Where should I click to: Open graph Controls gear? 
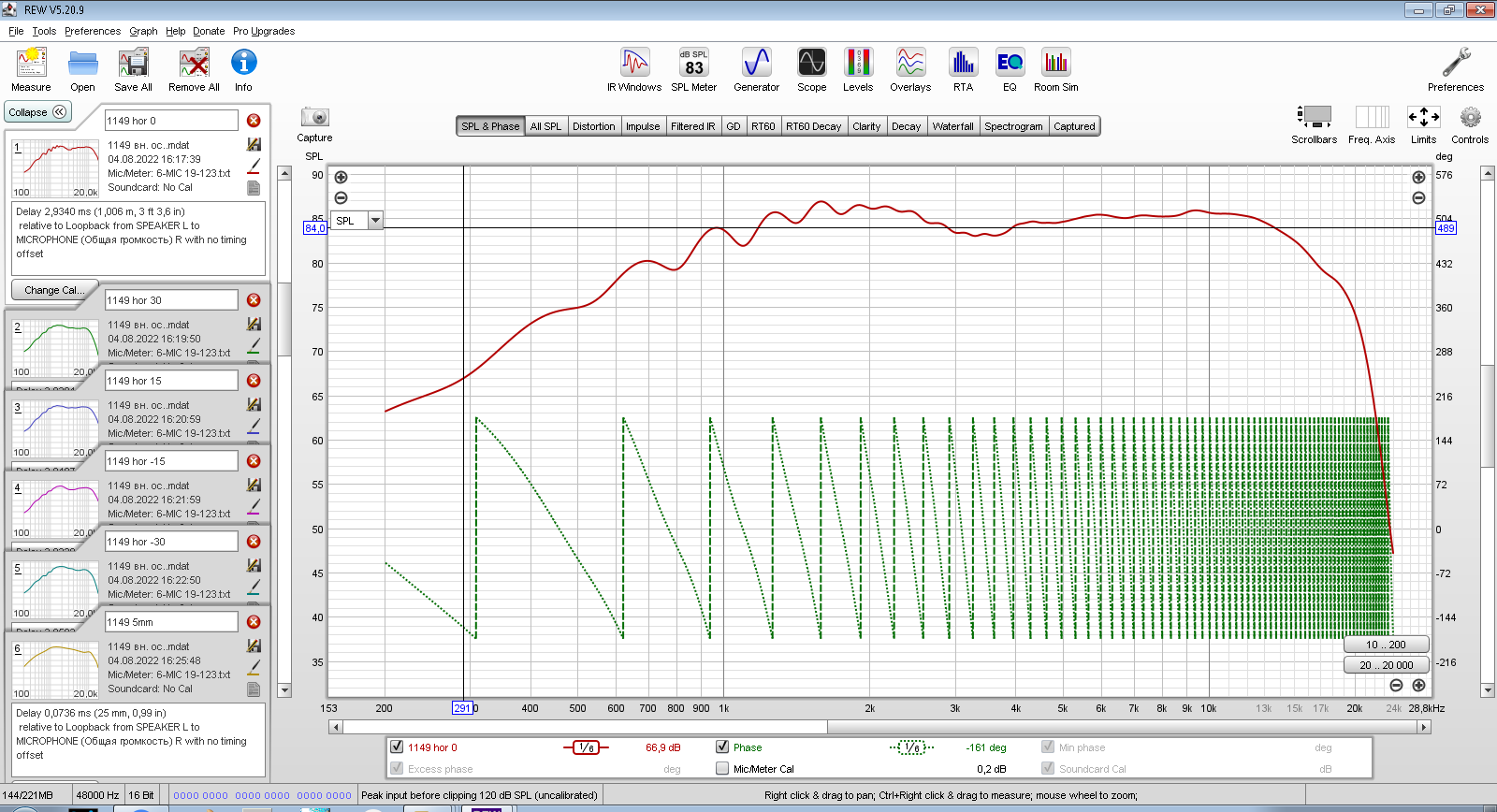pyautogui.click(x=1470, y=123)
